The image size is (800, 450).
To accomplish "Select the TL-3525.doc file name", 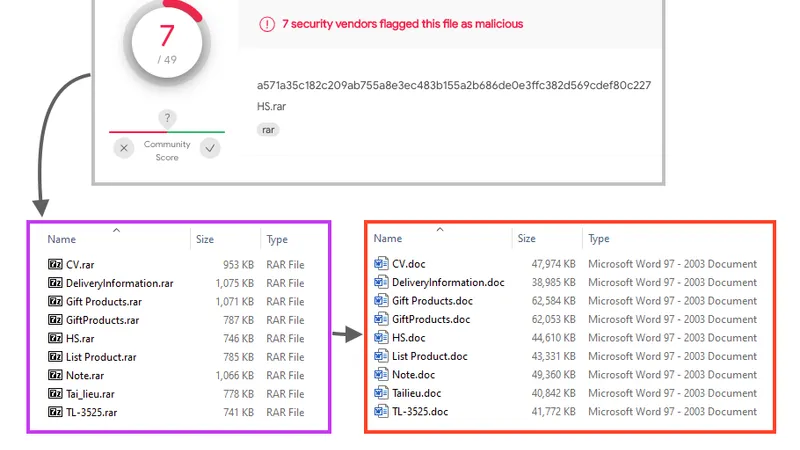I will 420,411.
